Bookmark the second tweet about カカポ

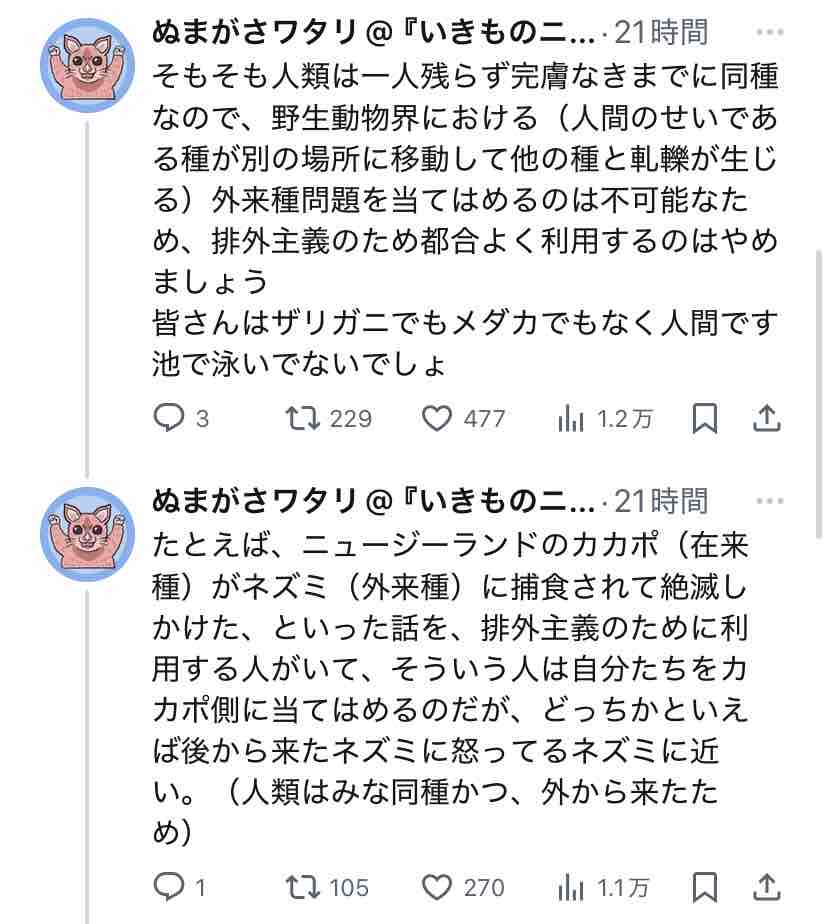tap(705, 886)
